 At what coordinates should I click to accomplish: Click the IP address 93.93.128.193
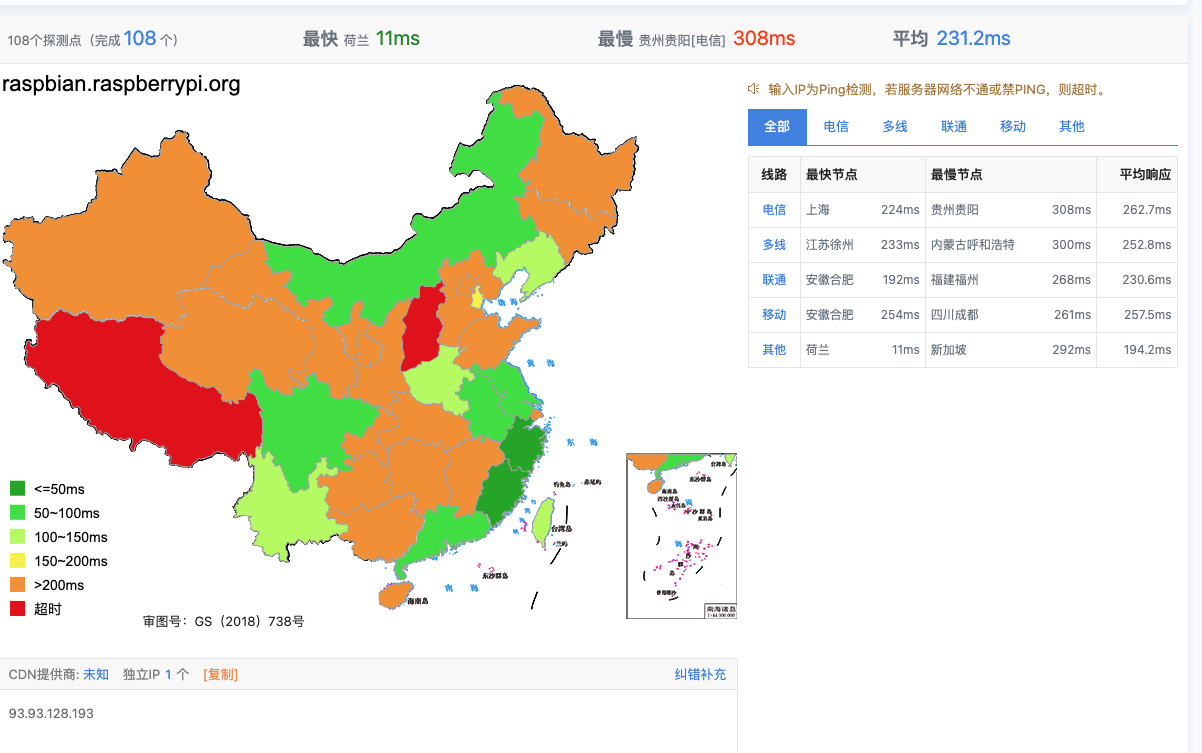tap(51, 714)
